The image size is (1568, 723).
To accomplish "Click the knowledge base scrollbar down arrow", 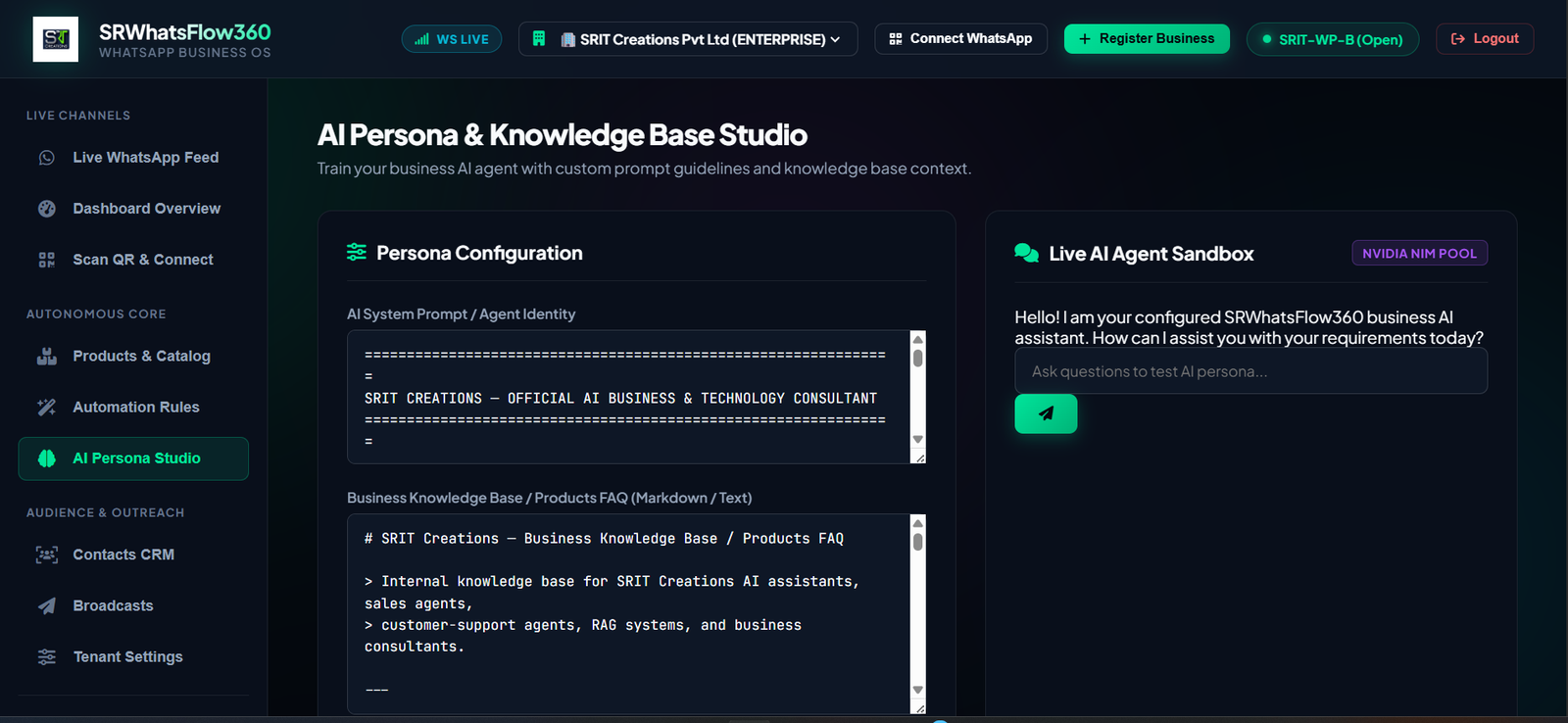I will [x=918, y=690].
